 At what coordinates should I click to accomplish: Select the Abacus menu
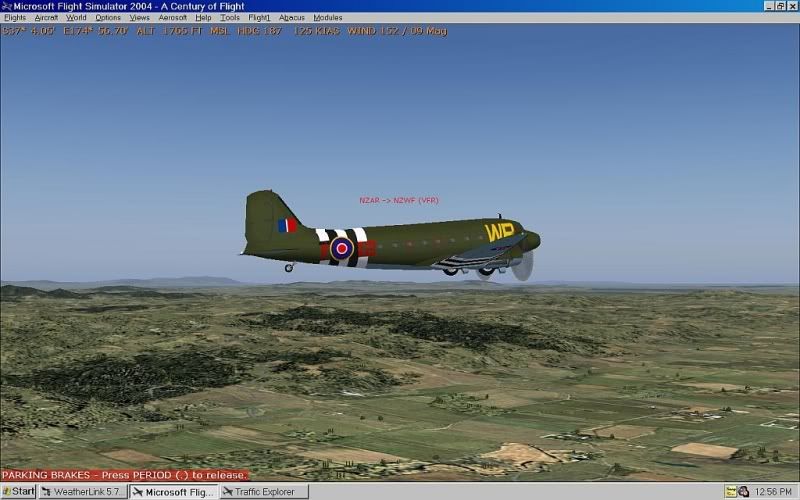292,18
